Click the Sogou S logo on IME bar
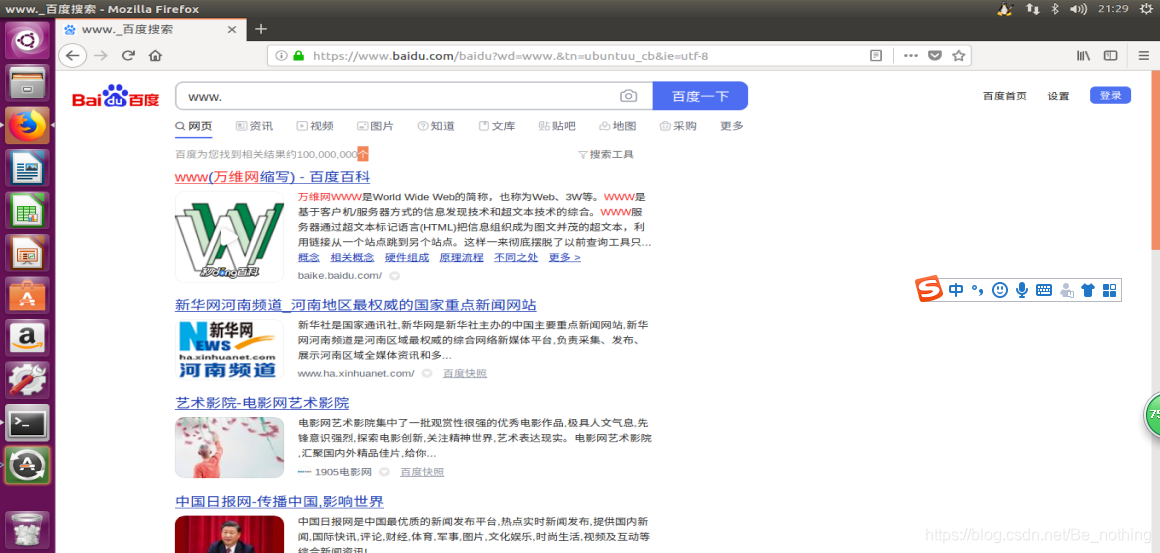Image resolution: width=1160 pixels, height=553 pixels. pos(929,289)
